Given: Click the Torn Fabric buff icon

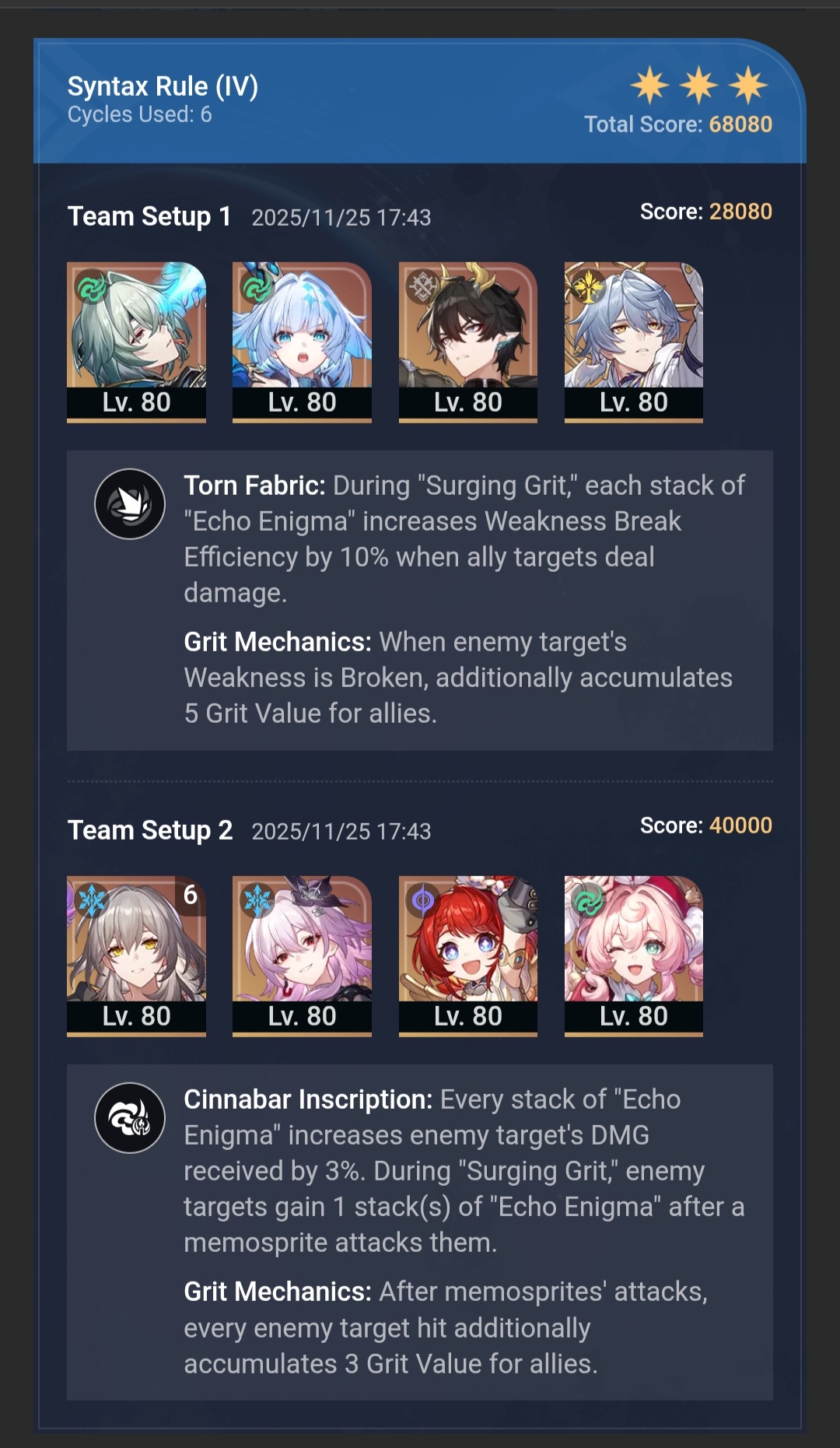Looking at the screenshot, I should [130, 504].
